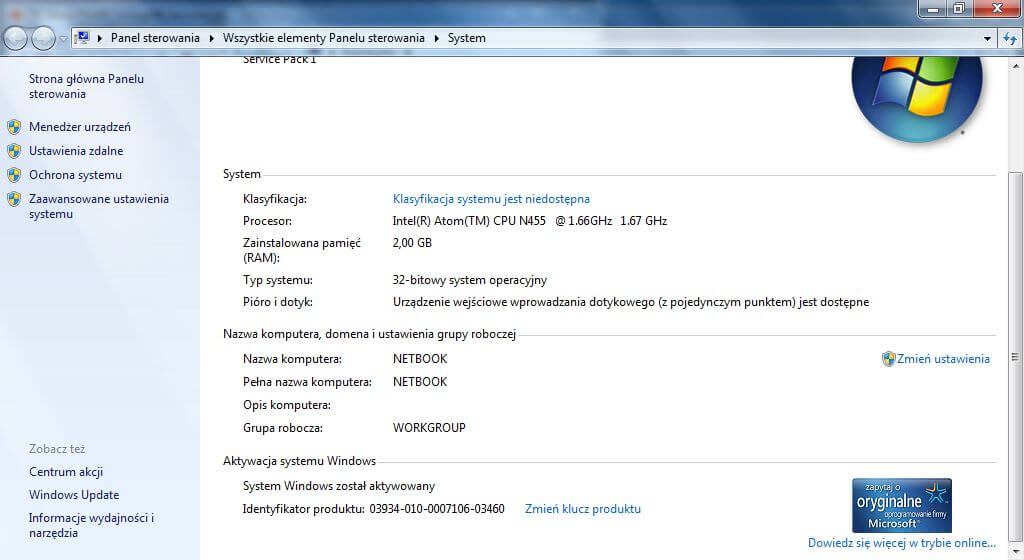Open Strona główna Panelu sterowania link

click(x=86, y=86)
